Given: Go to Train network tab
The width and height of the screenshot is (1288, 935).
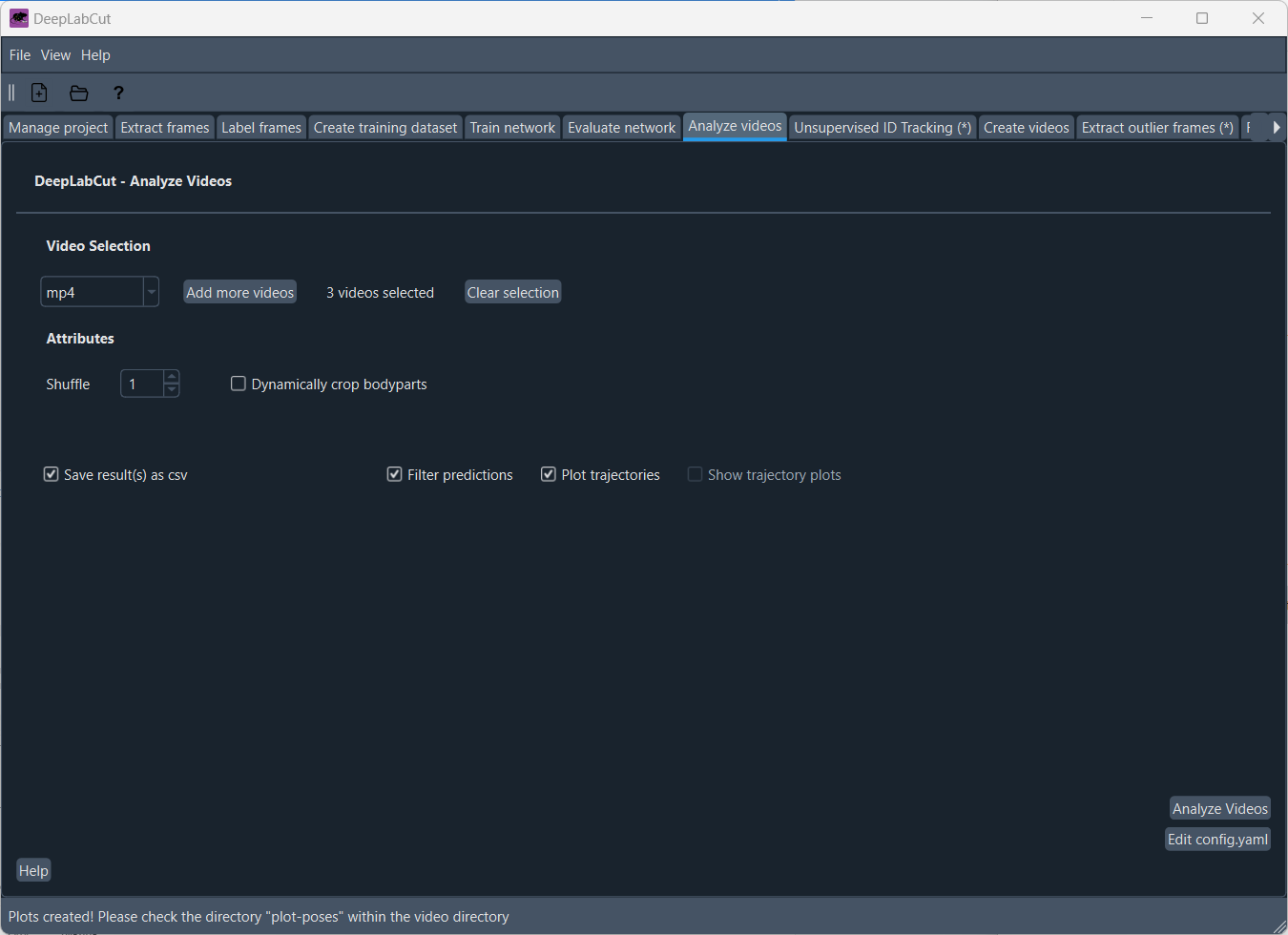Looking at the screenshot, I should click(512, 128).
